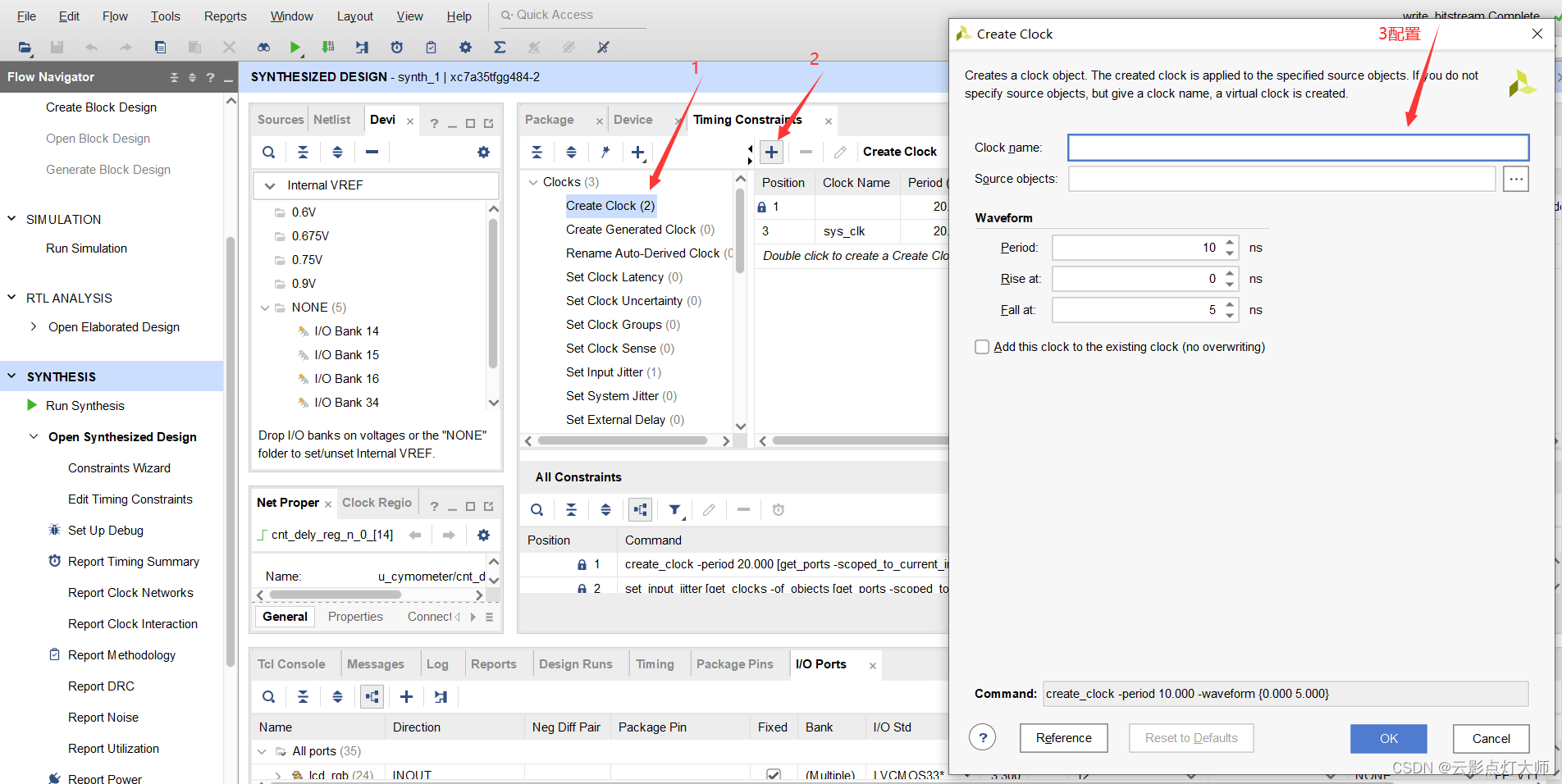Click OK in Create Clock dialog

pyautogui.click(x=1388, y=738)
